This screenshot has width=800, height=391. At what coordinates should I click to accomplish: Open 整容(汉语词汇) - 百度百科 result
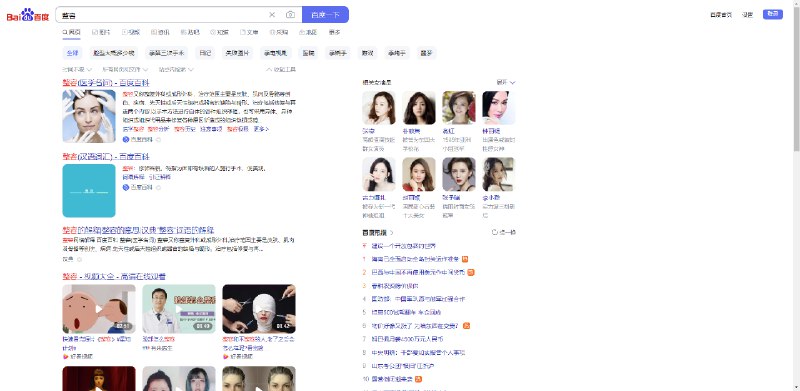pyautogui.click(x=106, y=156)
